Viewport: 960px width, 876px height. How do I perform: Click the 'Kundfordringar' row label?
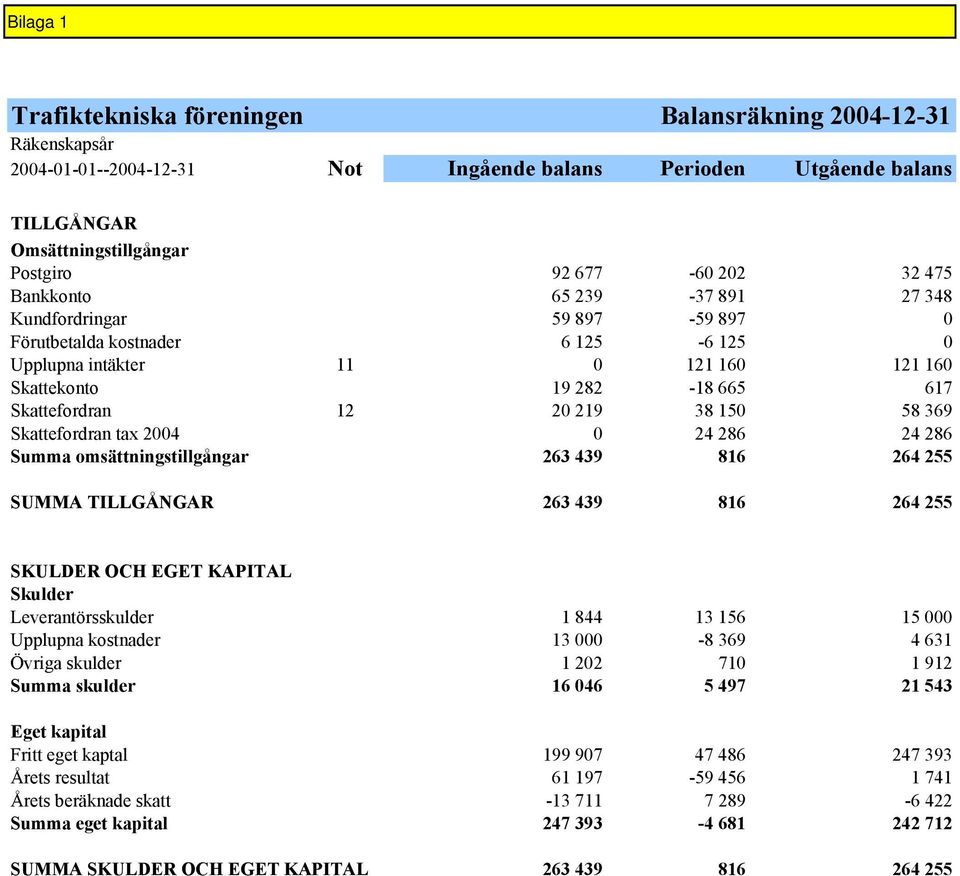pyautogui.click(x=69, y=320)
